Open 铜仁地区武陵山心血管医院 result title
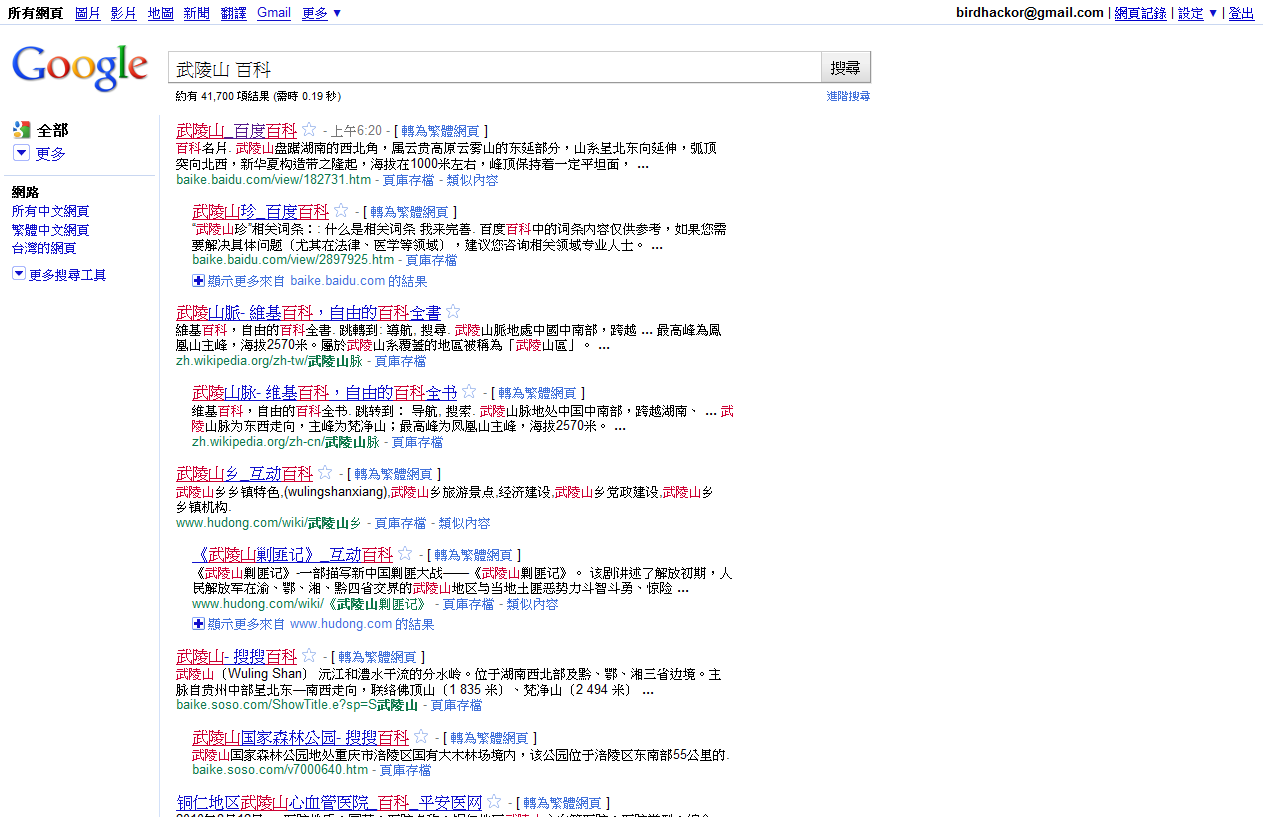1263x817 pixels. [329, 802]
